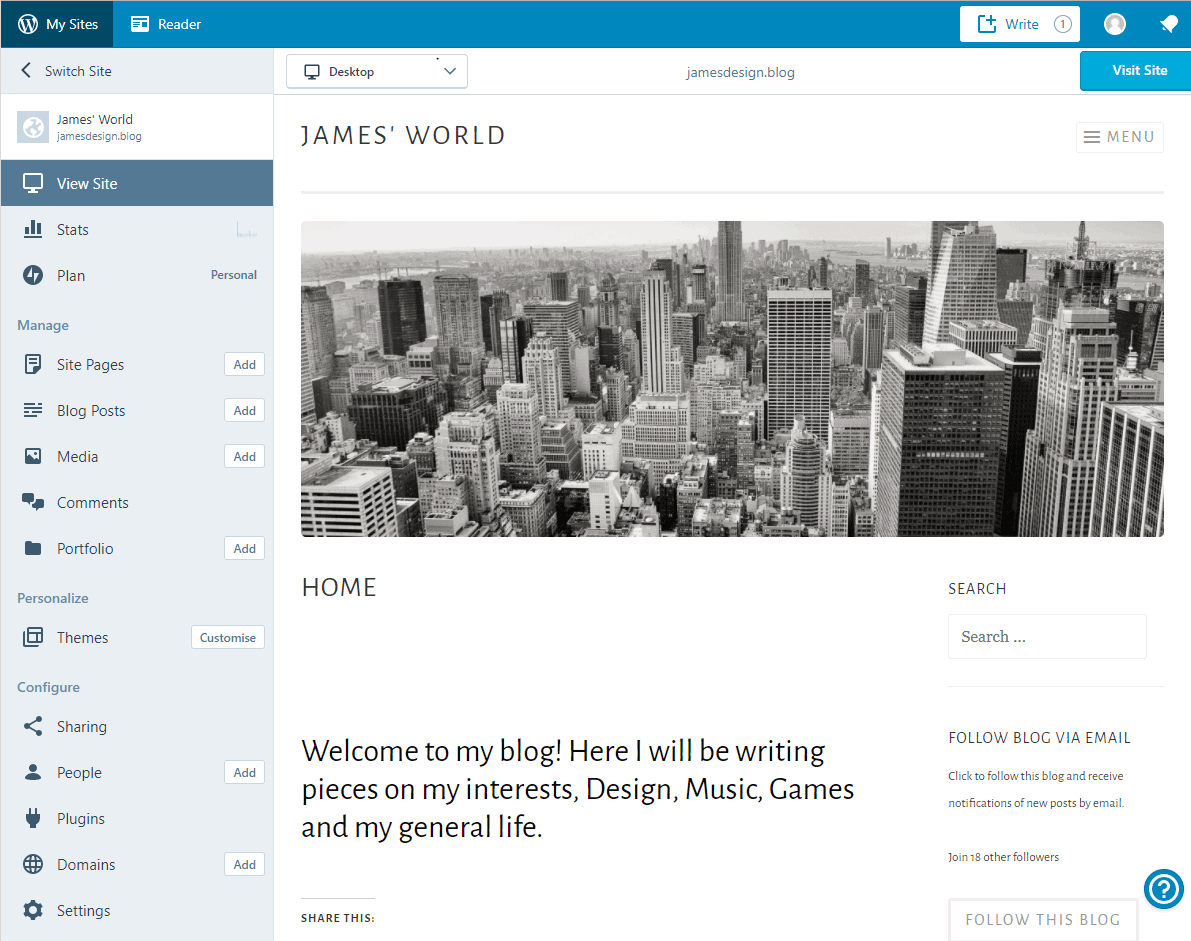Click the Switch Site label

(78, 71)
